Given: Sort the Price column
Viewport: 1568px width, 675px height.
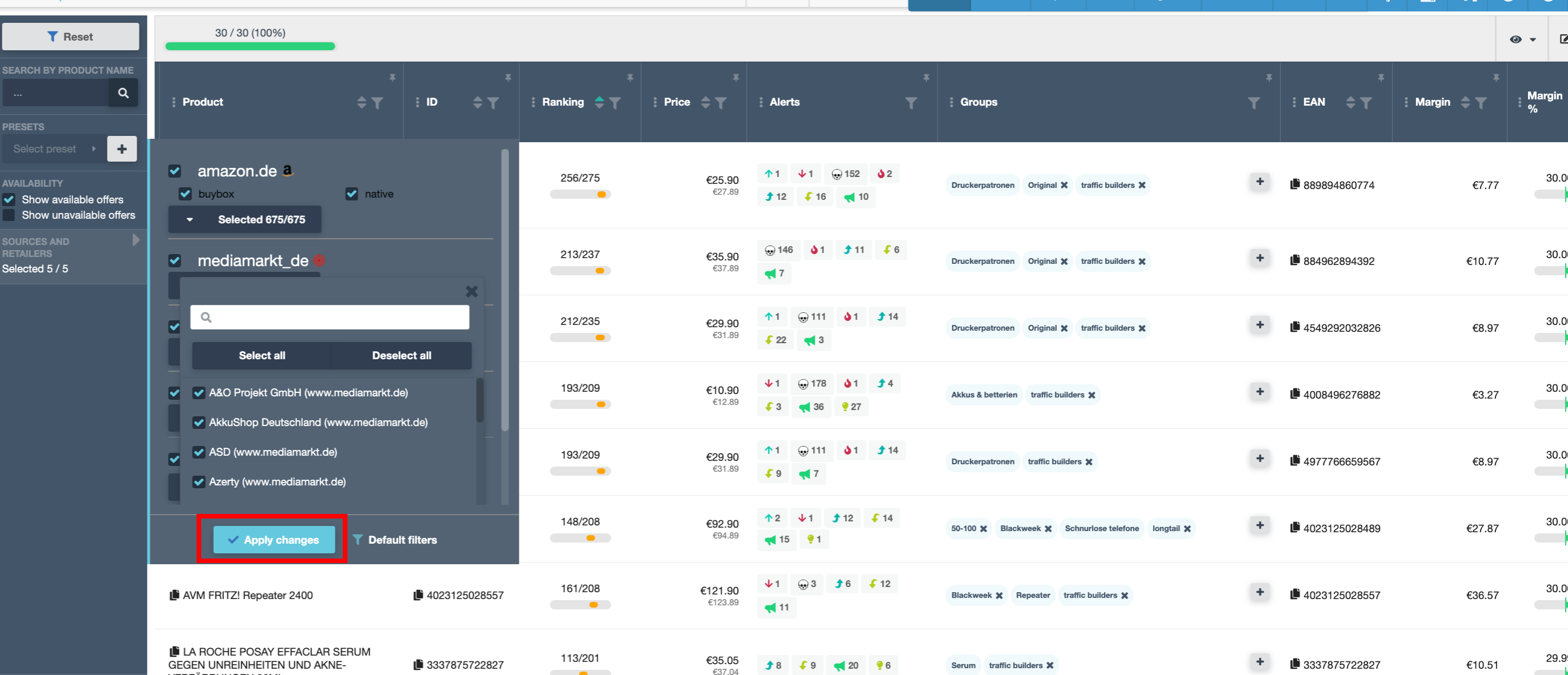Looking at the screenshot, I should pyautogui.click(x=706, y=102).
